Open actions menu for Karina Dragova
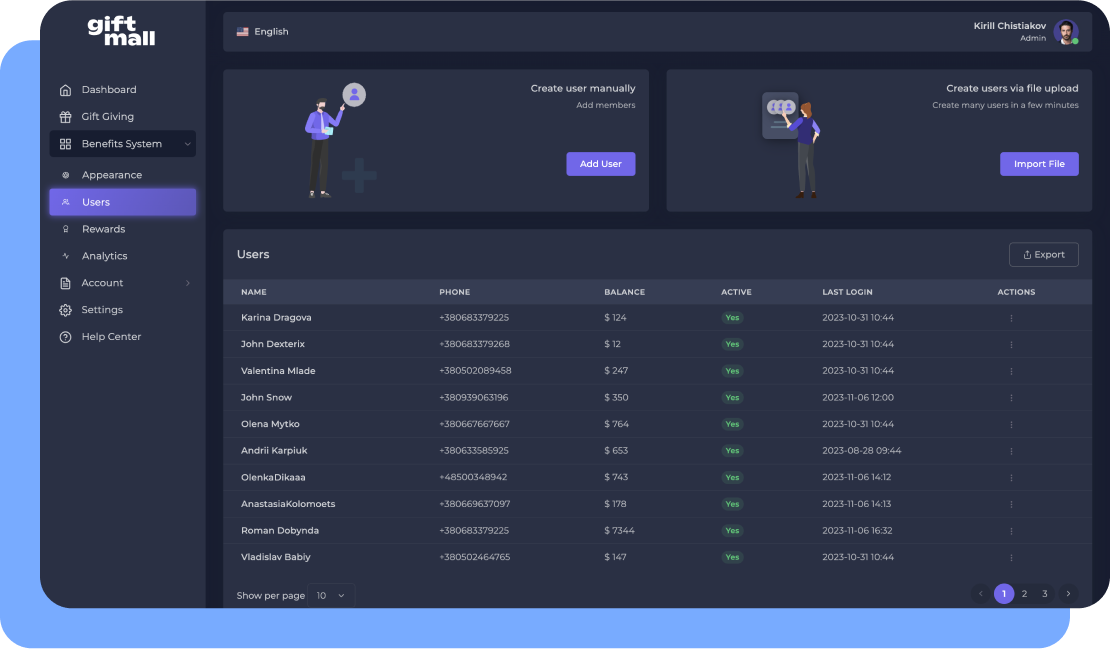 click(1011, 318)
